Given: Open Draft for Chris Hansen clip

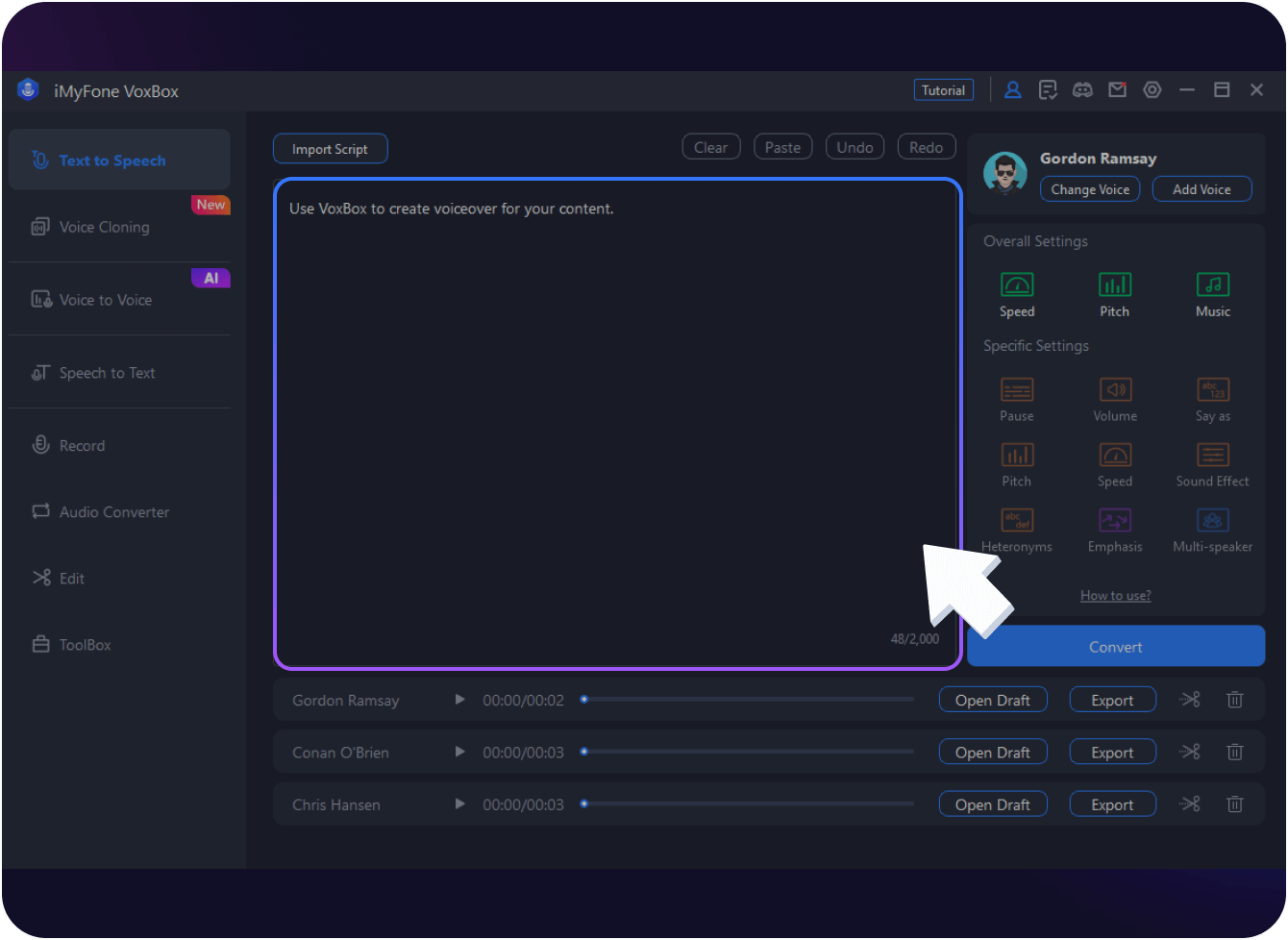Looking at the screenshot, I should point(993,804).
